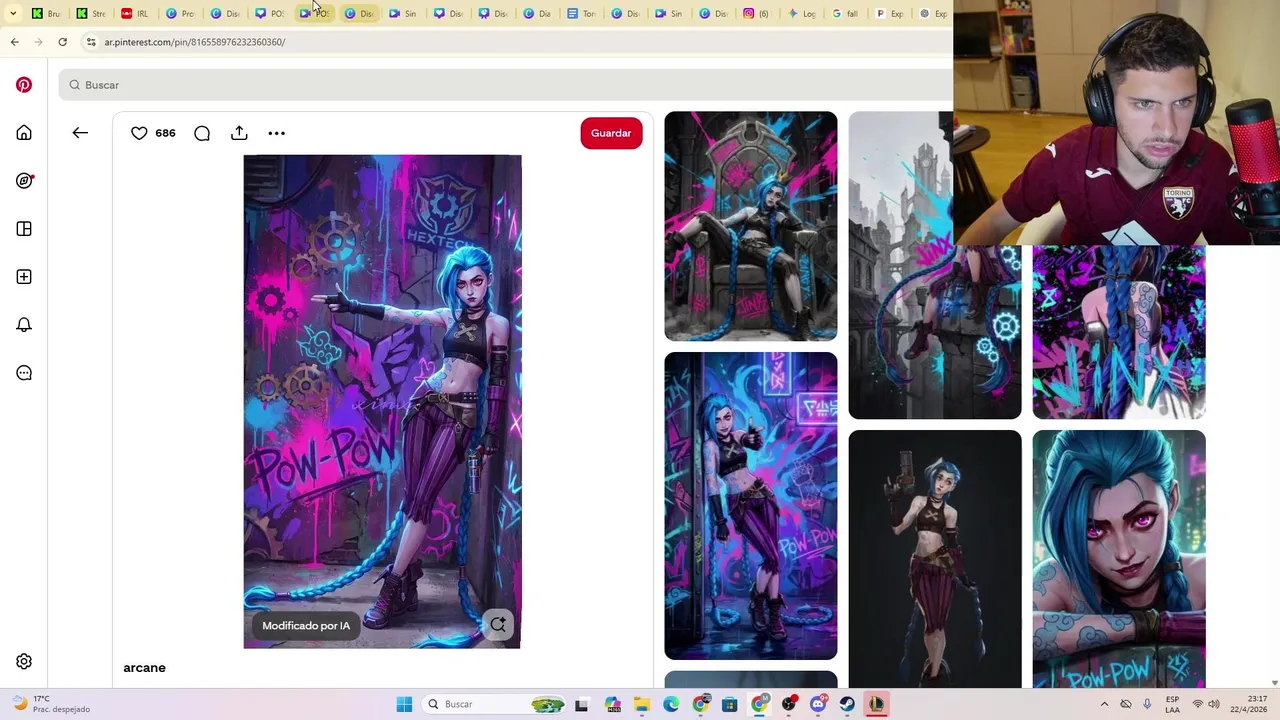Open the JINX graffiti back-view pin
The height and width of the screenshot is (720, 1280).
(1119, 332)
